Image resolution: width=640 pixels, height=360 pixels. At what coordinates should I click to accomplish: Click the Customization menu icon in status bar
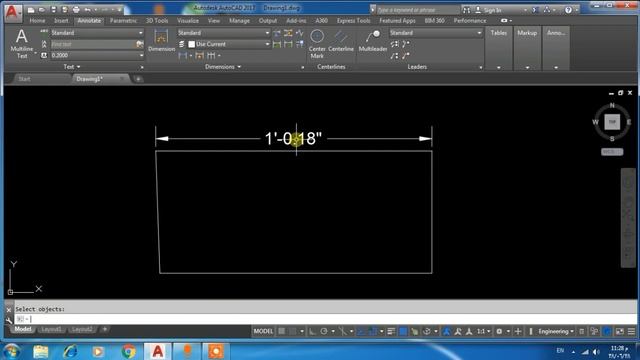(631, 331)
